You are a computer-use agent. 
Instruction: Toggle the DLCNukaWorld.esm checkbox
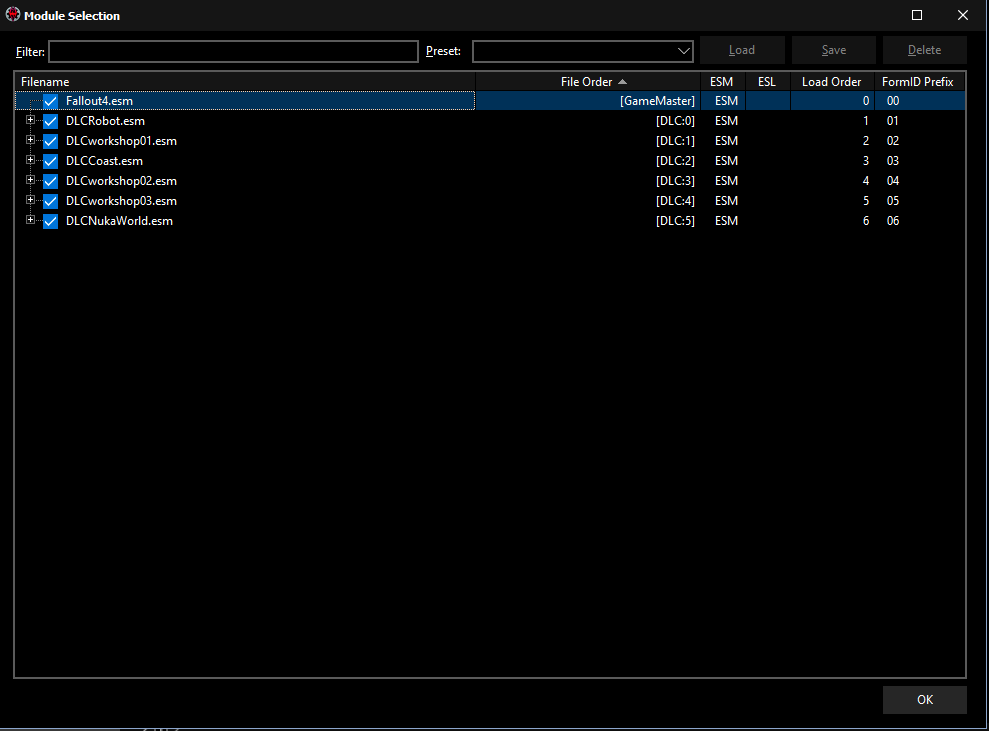click(50, 221)
